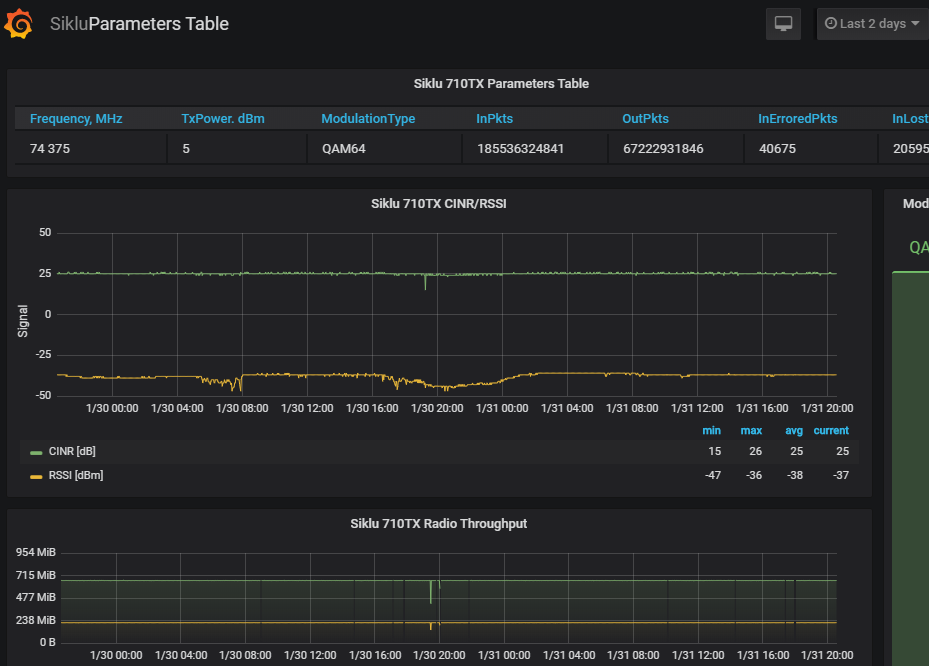Screen dimensions: 929x666
Task: Select the QAM64 modulation cell
Action: [385, 149]
